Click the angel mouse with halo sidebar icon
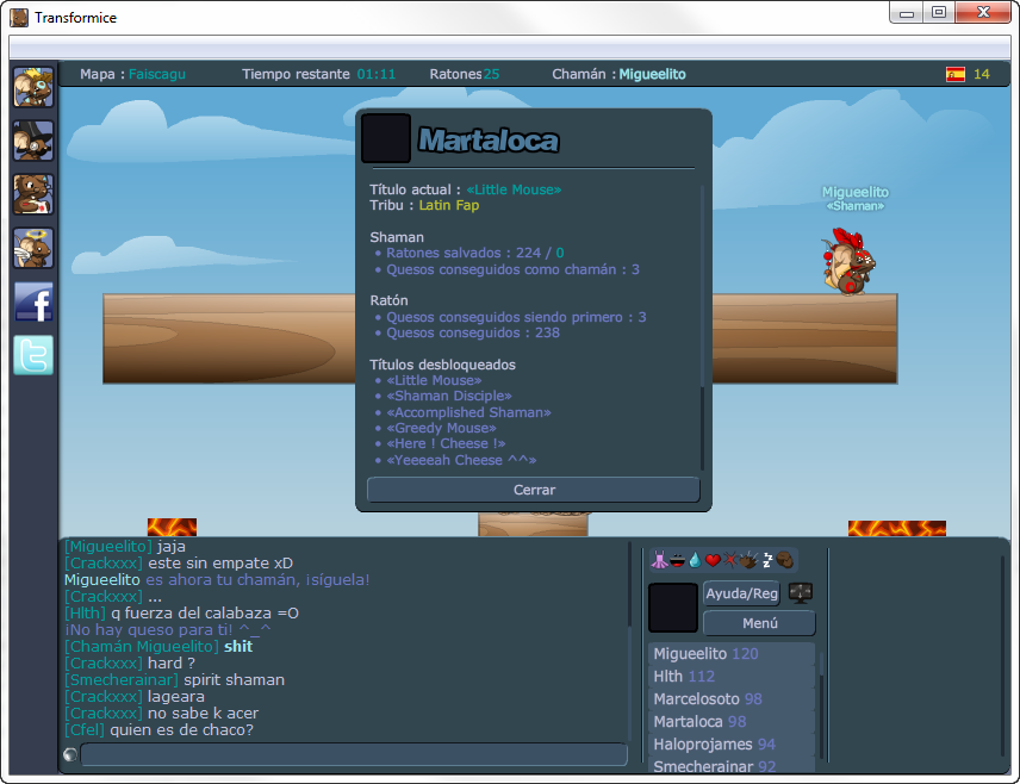This screenshot has width=1020, height=784. 33,248
